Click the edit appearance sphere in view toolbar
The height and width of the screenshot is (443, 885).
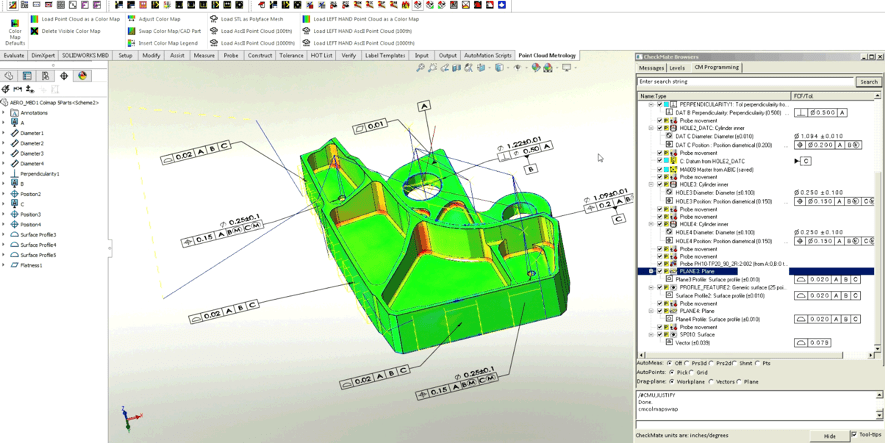coord(536,68)
